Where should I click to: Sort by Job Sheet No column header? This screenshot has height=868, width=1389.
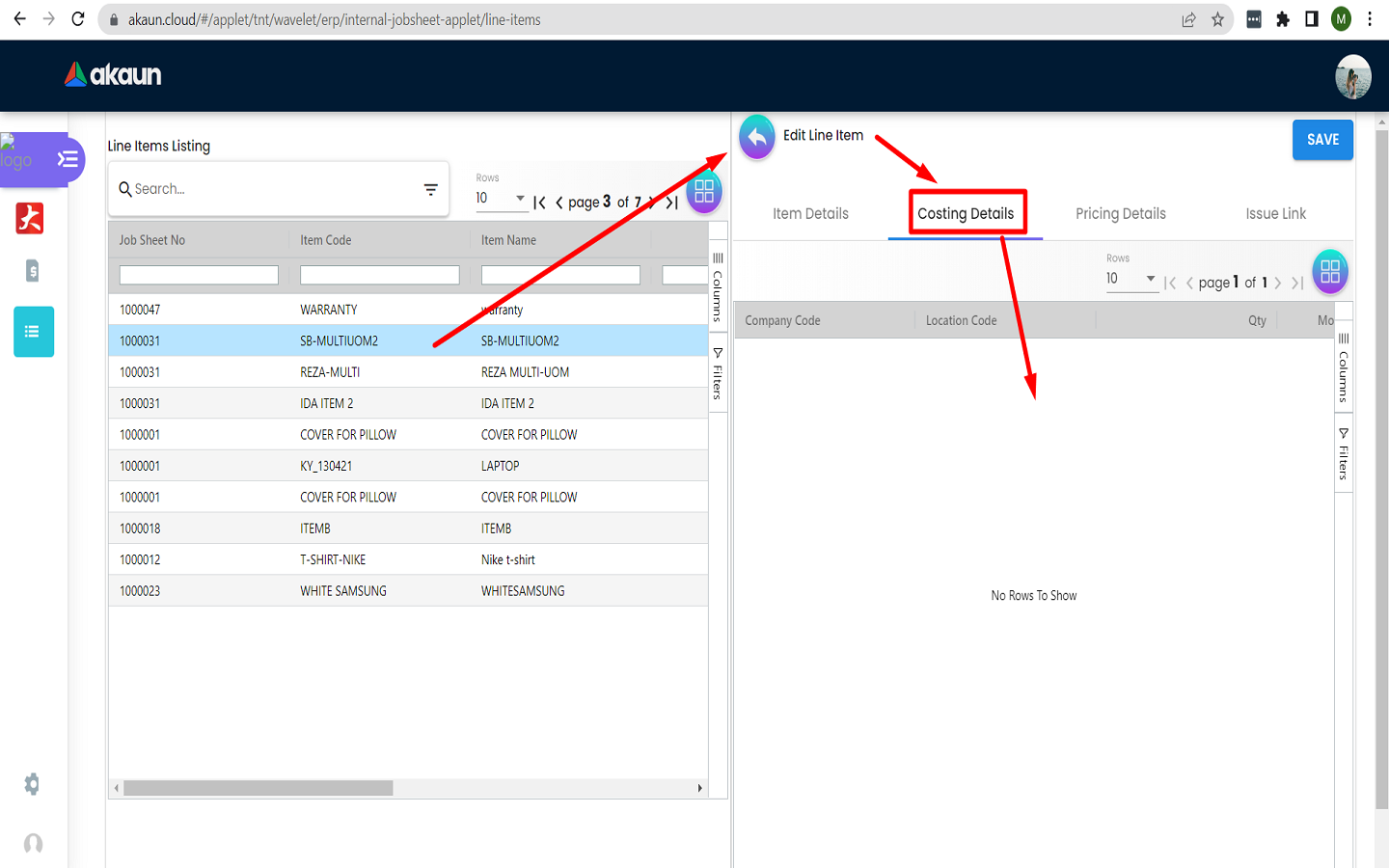point(152,240)
